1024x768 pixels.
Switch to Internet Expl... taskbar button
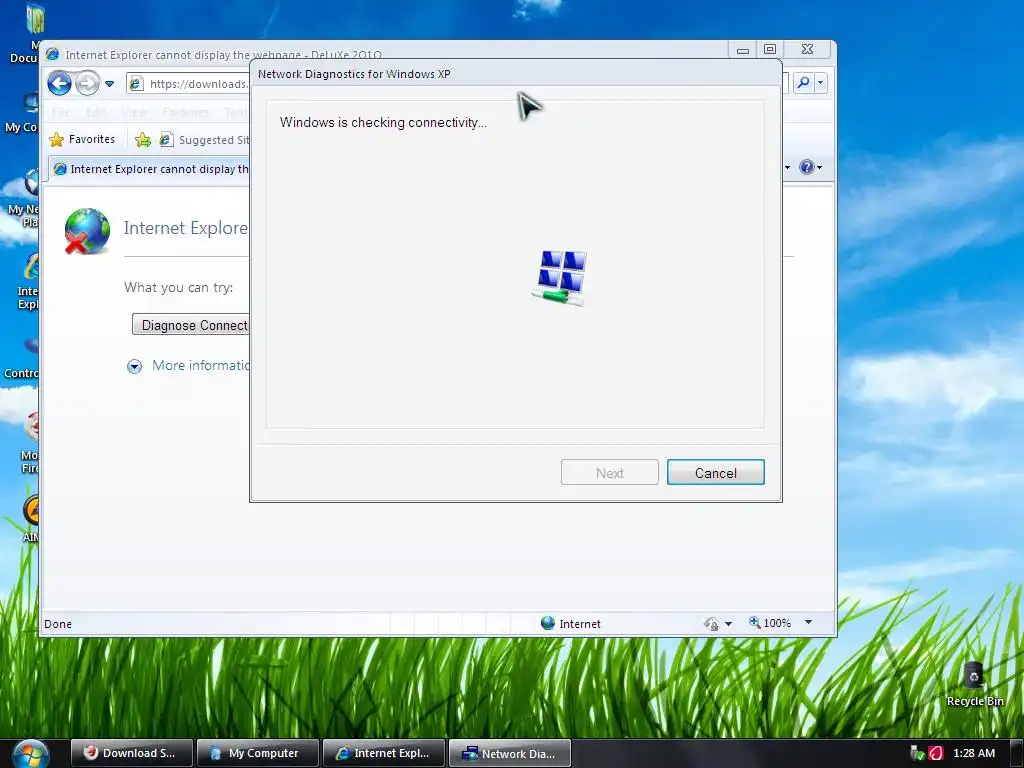384,753
